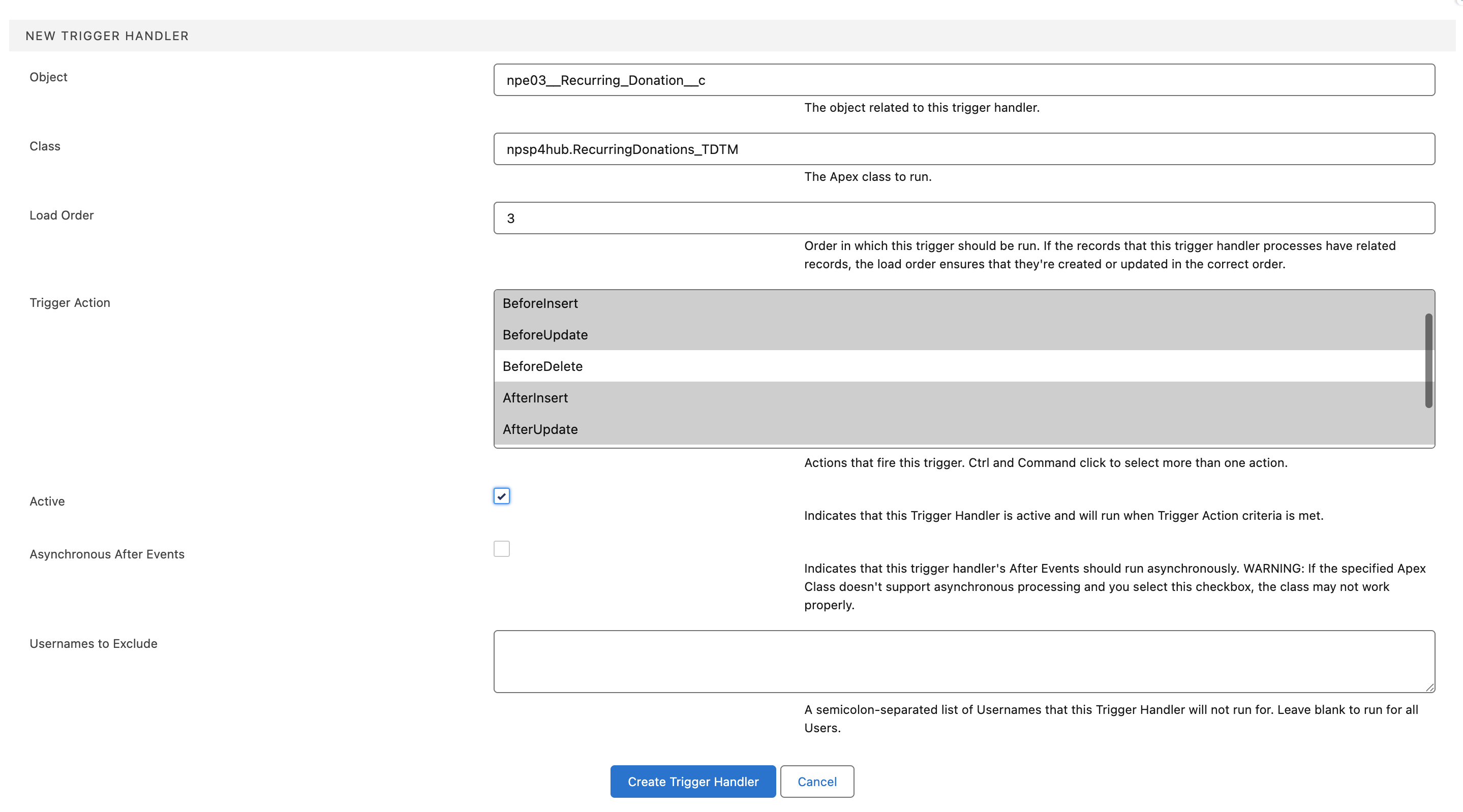1463x812 pixels.
Task: Click the Object input field
Action: [x=964, y=80]
